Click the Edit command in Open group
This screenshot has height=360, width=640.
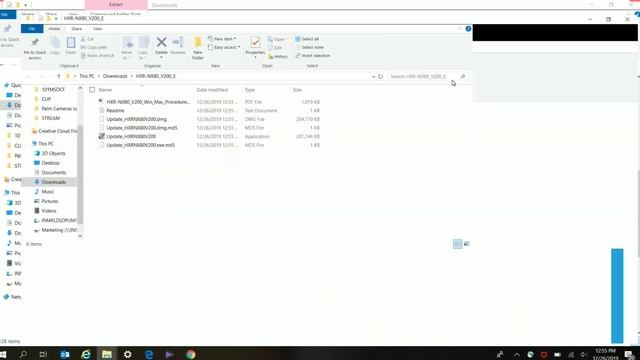pyautogui.click(x=276, y=48)
